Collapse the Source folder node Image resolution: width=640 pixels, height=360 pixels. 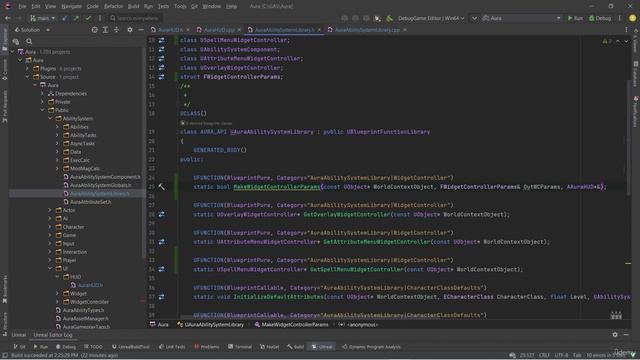(27, 77)
